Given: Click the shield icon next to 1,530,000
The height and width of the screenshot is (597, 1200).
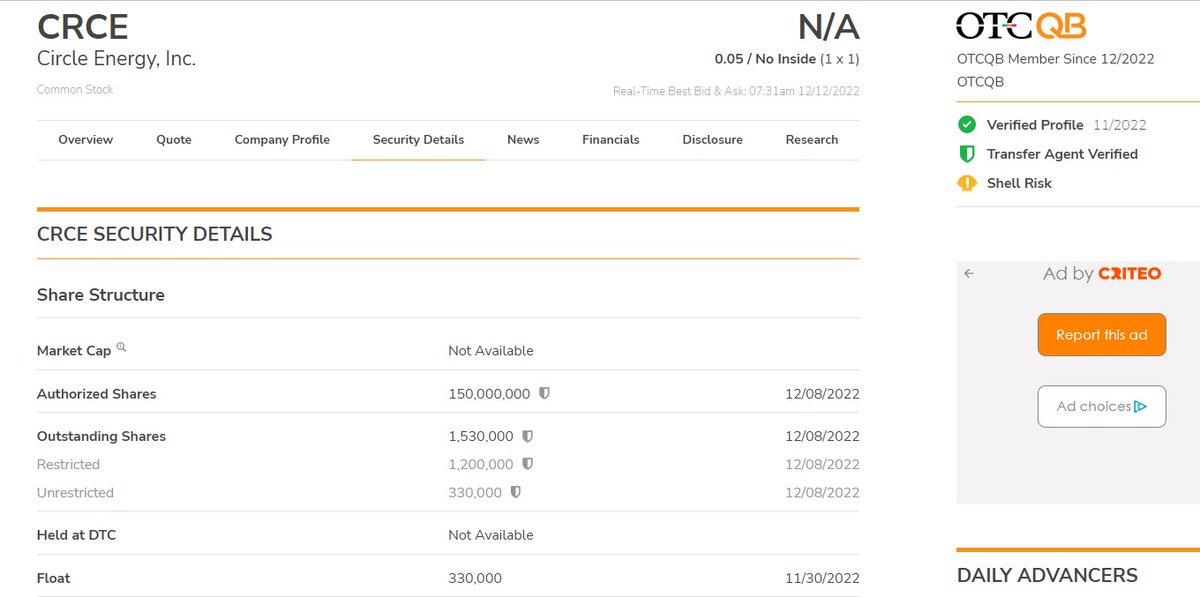Looking at the screenshot, I should tap(527, 436).
